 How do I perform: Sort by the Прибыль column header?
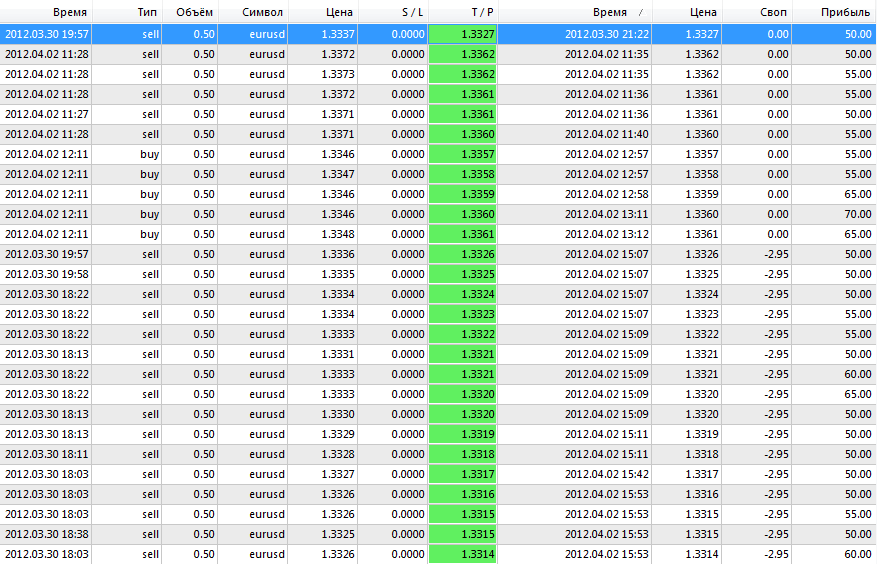[834, 12]
